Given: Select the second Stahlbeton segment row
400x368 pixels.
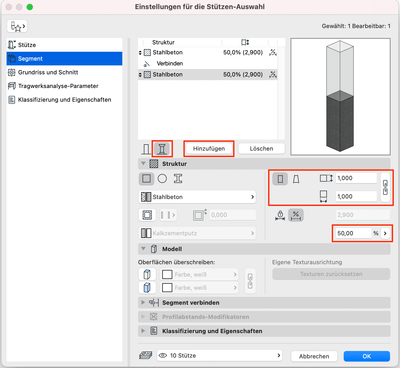Looking at the screenshot, I should click(x=207, y=74).
